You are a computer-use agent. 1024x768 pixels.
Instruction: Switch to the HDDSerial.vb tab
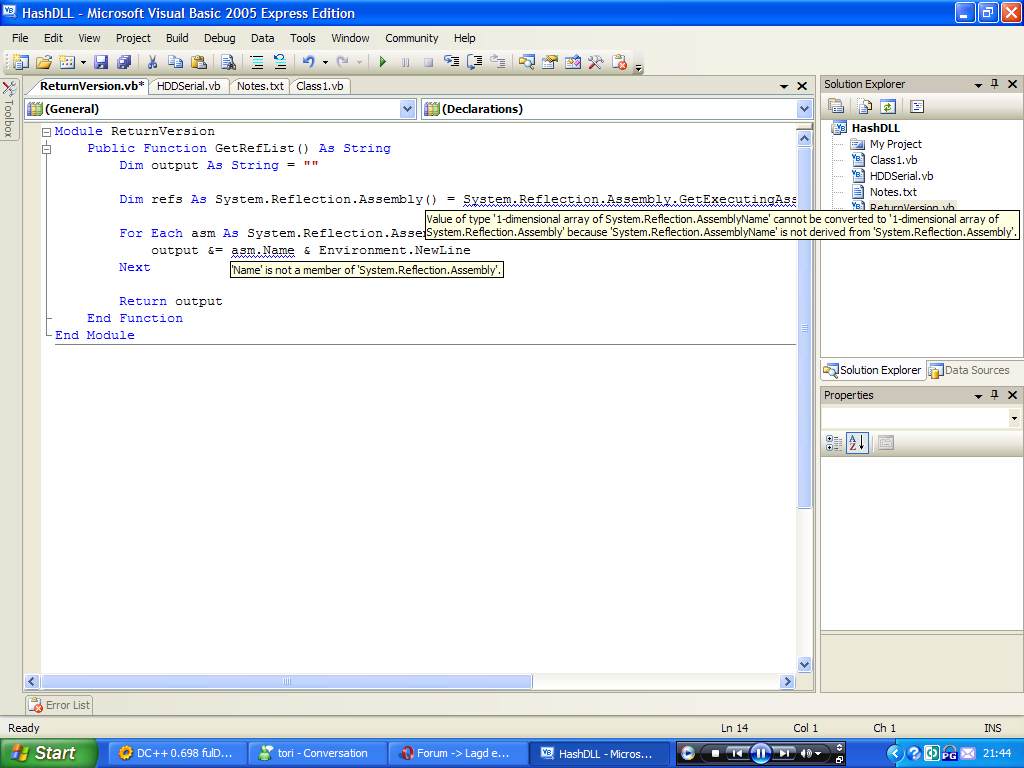(189, 86)
